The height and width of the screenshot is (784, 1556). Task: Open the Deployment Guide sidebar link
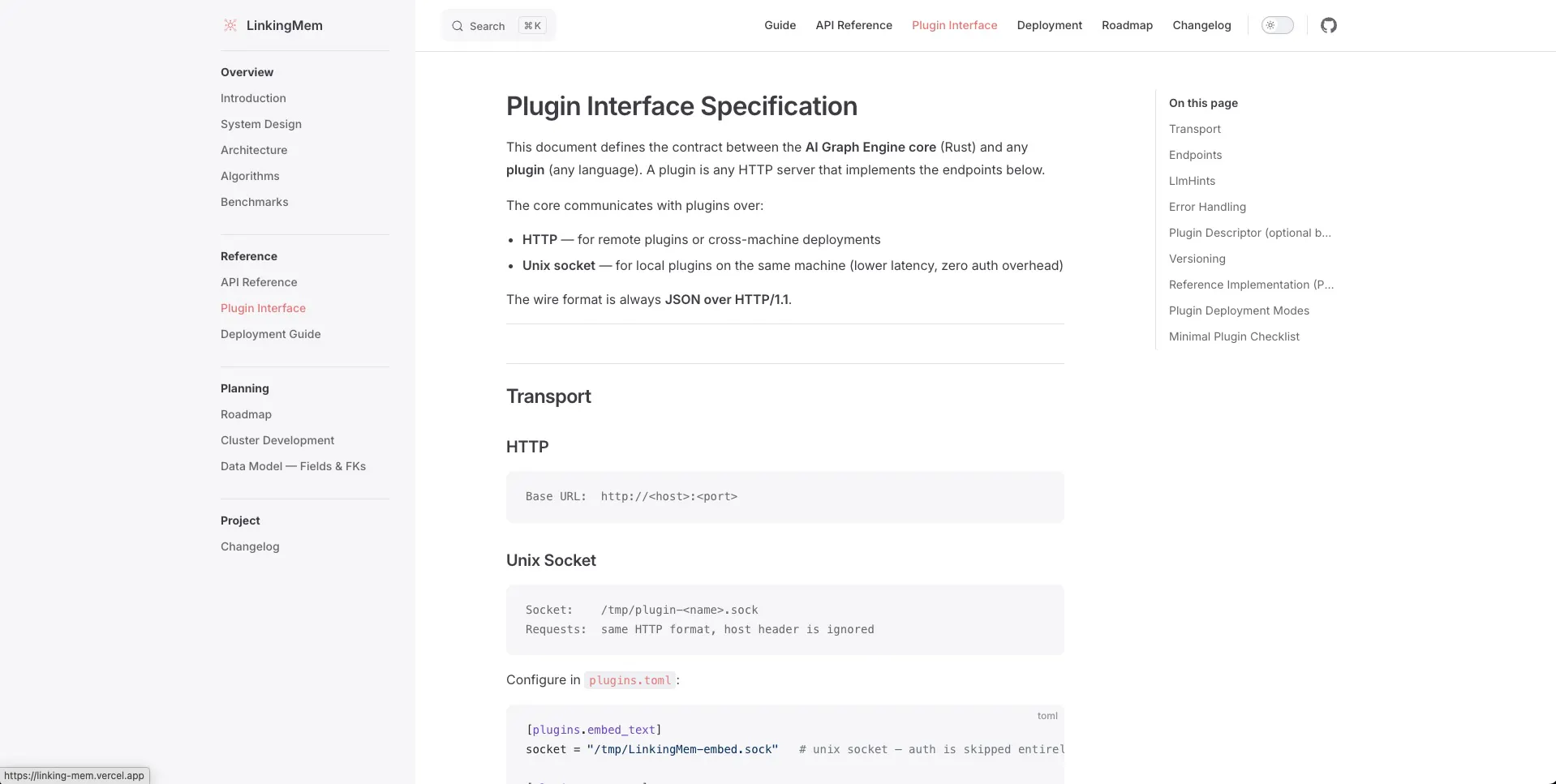click(271, 334)
